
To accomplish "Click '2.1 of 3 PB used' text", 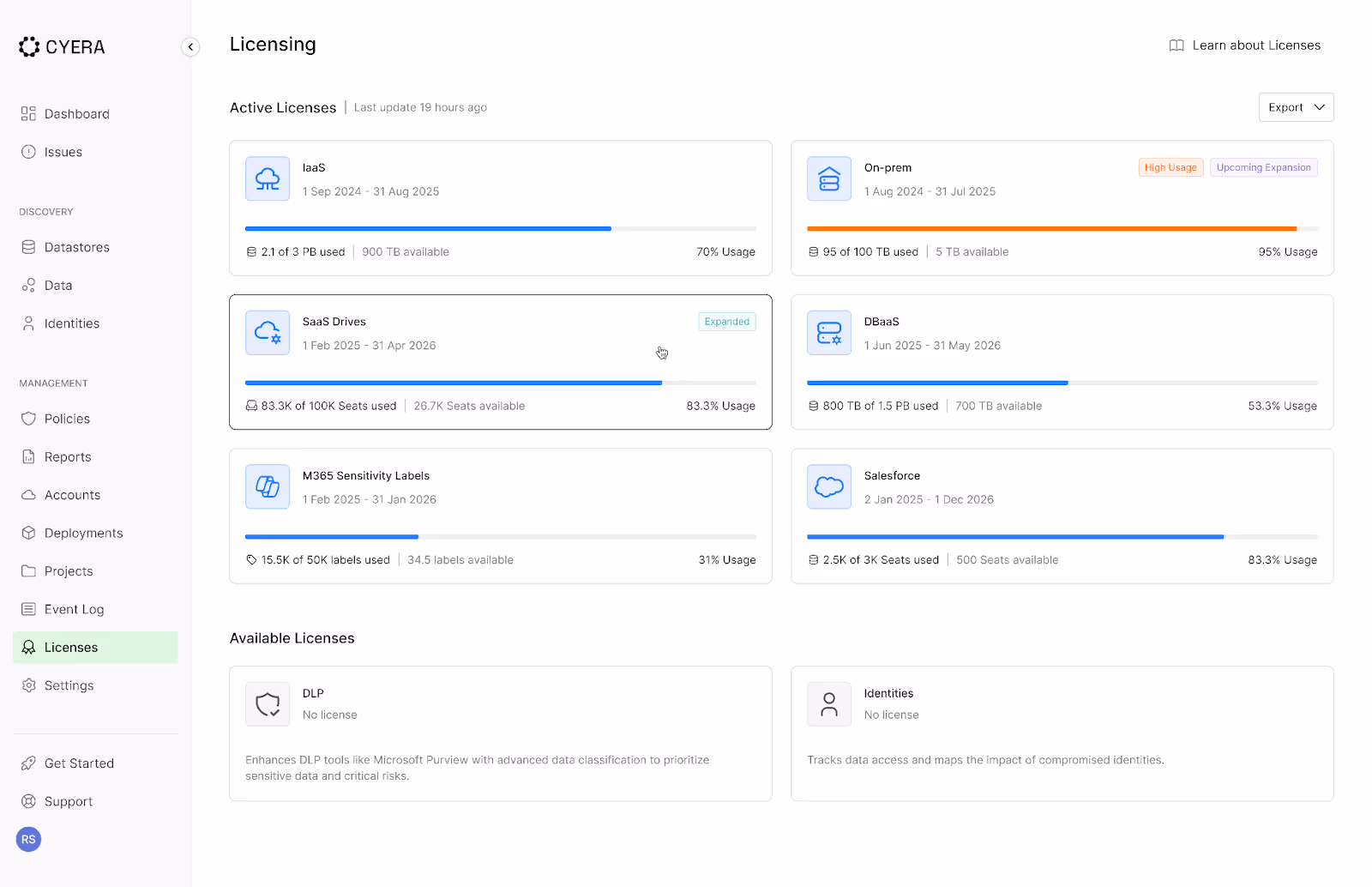I will (x=303, y=252).
